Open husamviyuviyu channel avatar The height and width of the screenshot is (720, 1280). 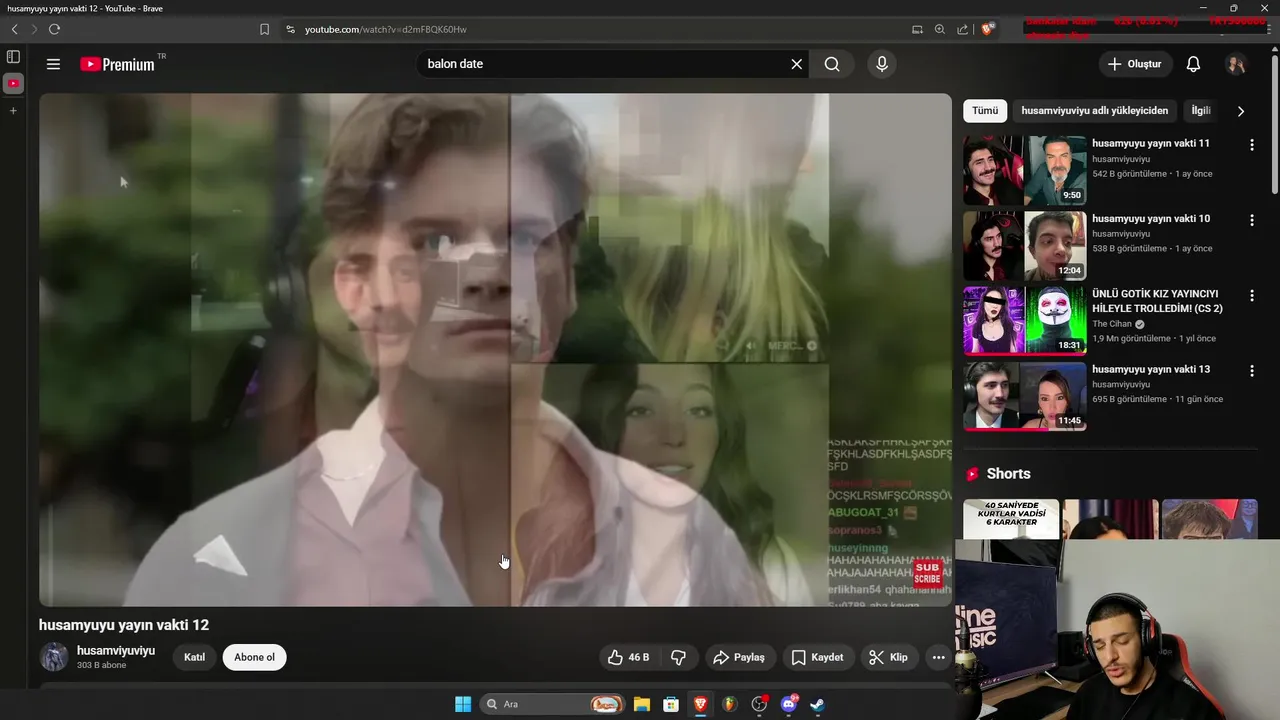tap(54, 657)
